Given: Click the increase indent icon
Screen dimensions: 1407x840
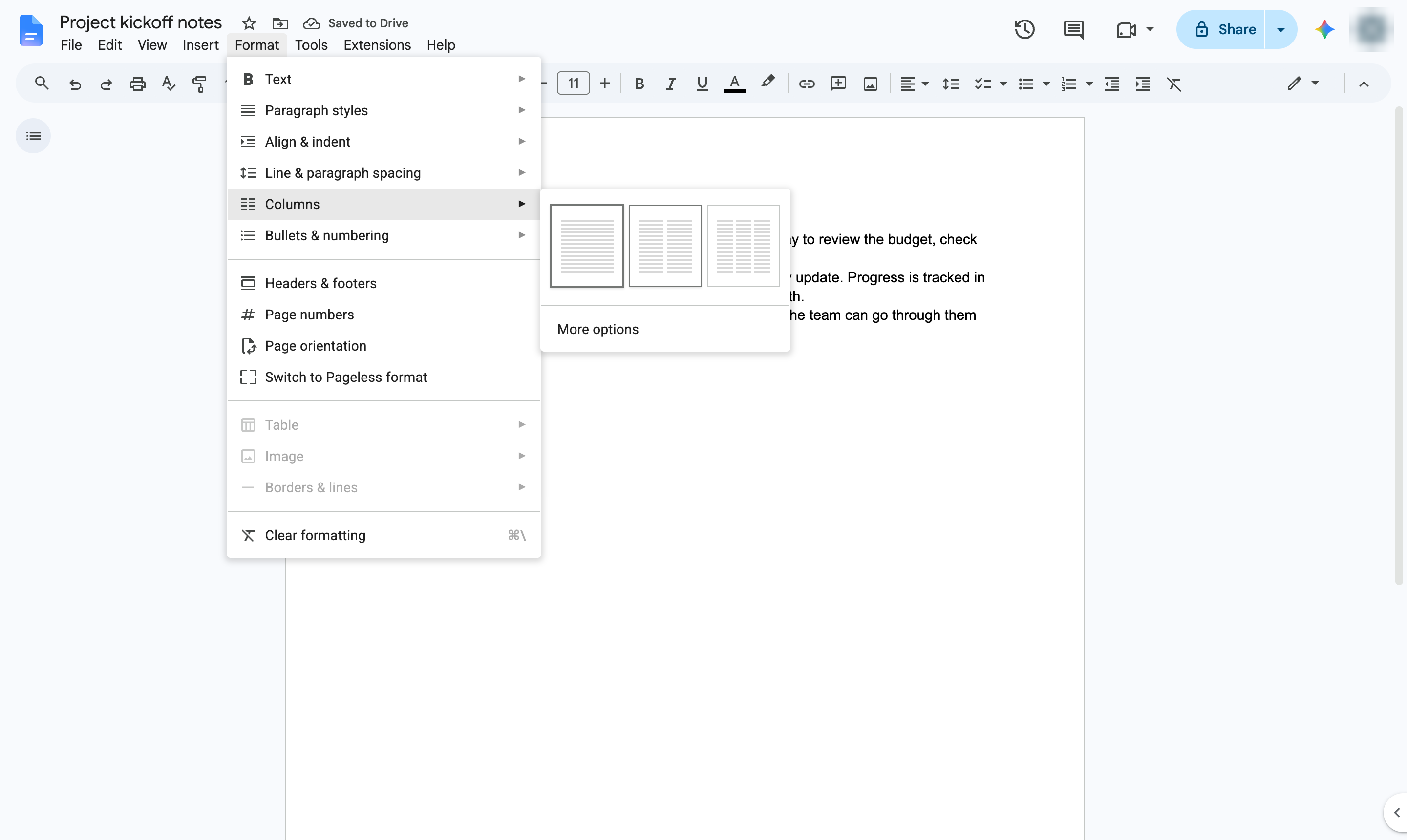Looking at the screenshot, I should pos(1143,84).
